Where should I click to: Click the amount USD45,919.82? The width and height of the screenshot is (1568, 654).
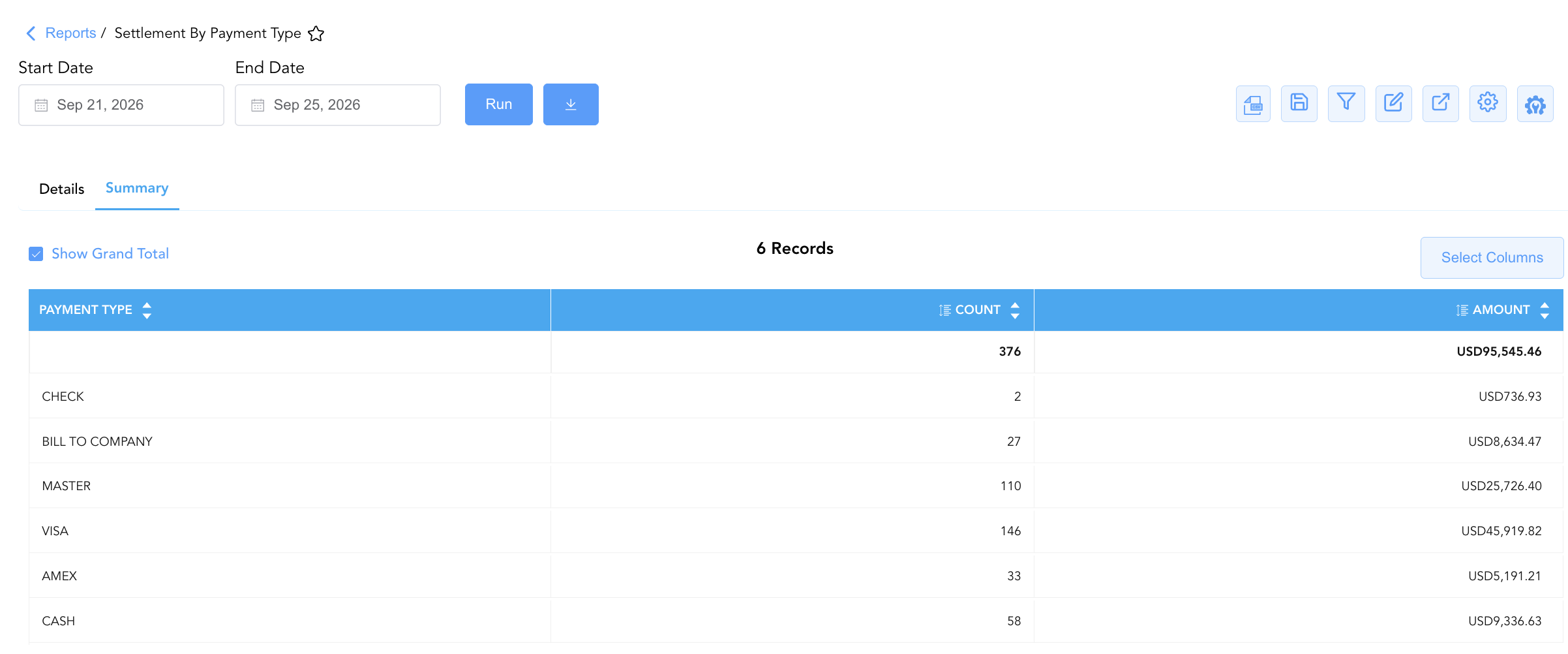1501,531
